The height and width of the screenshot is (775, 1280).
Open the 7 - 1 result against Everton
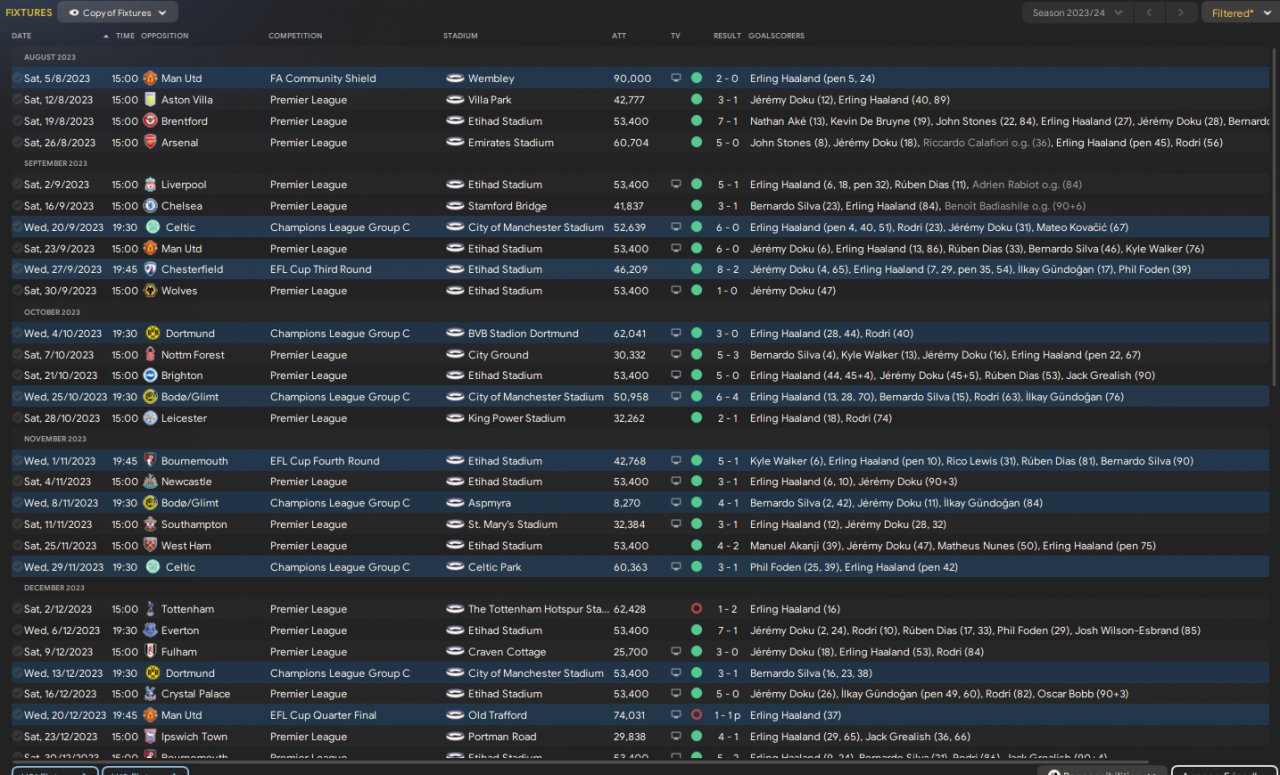point(727,631)
